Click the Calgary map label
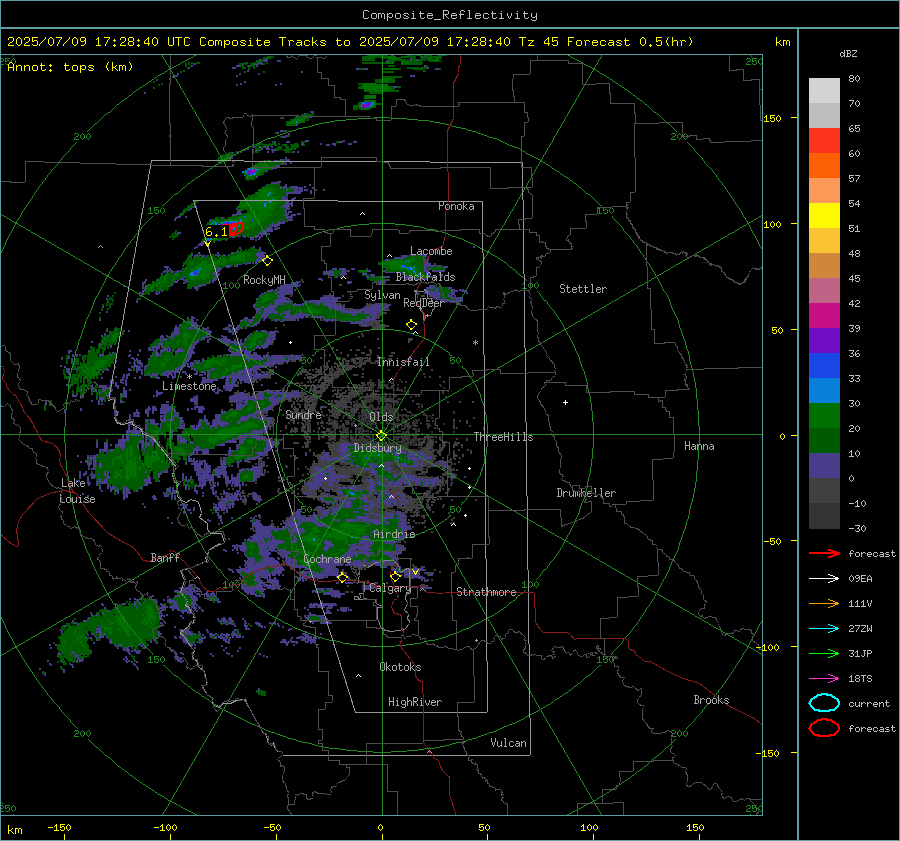The height and width of the screenshot is (841, 900). pos(390,588)
